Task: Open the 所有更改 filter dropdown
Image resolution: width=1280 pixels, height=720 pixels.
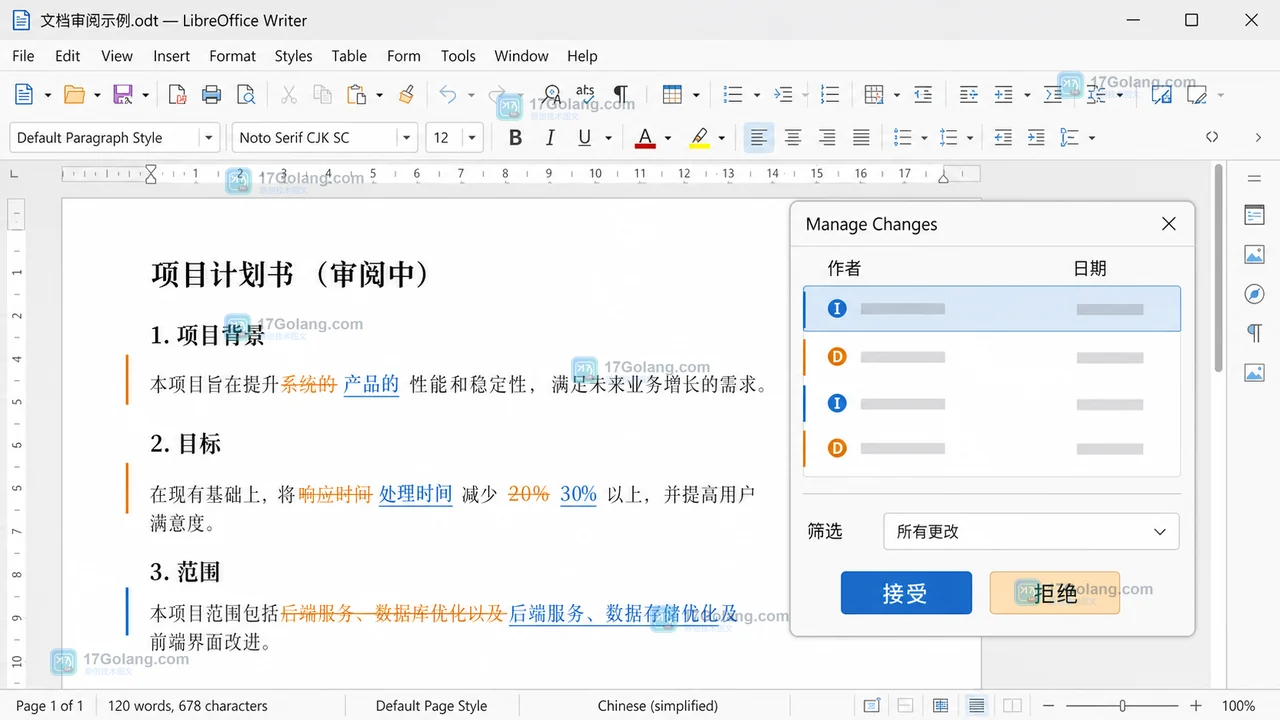Action: pyautogui.click(x=1031, y=532)
